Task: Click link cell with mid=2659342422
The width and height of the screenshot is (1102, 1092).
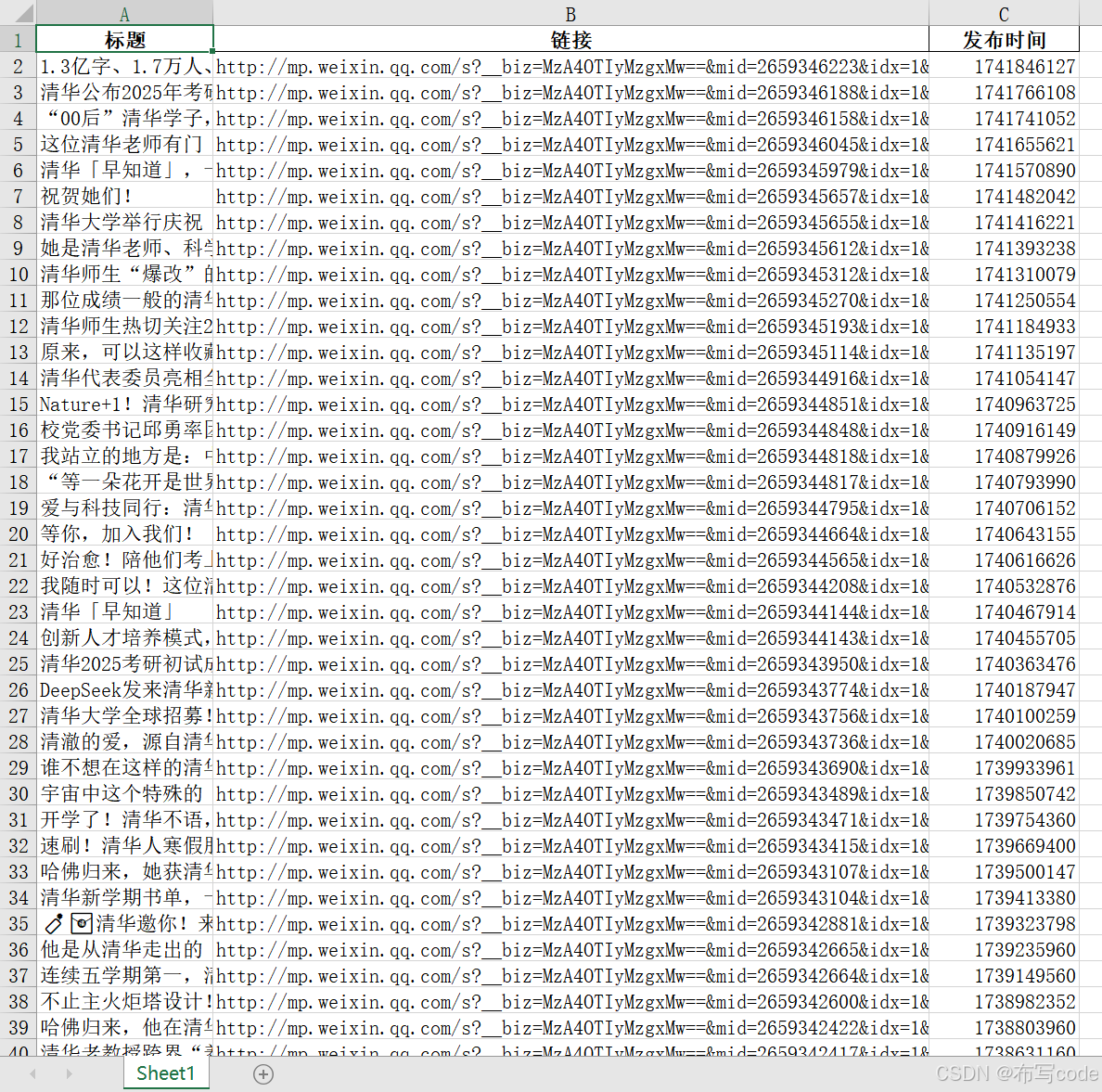Action: (x=570, y=1027)
